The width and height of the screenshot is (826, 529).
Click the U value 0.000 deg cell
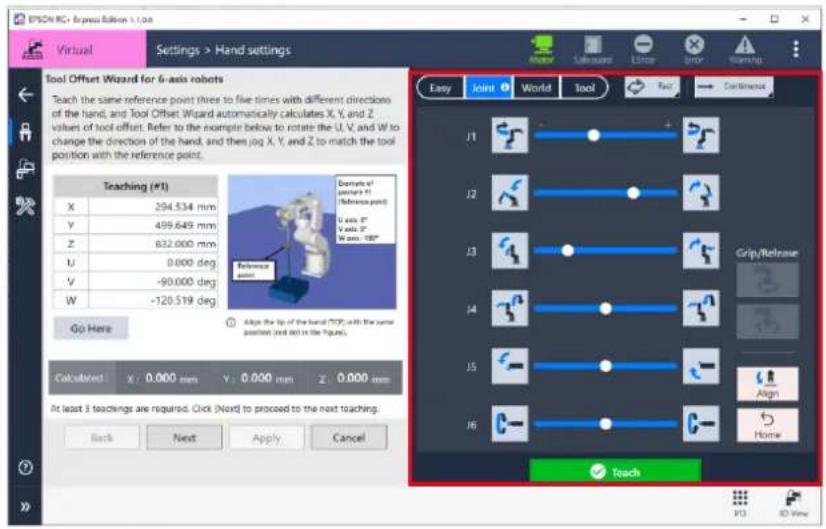(153, 262)
